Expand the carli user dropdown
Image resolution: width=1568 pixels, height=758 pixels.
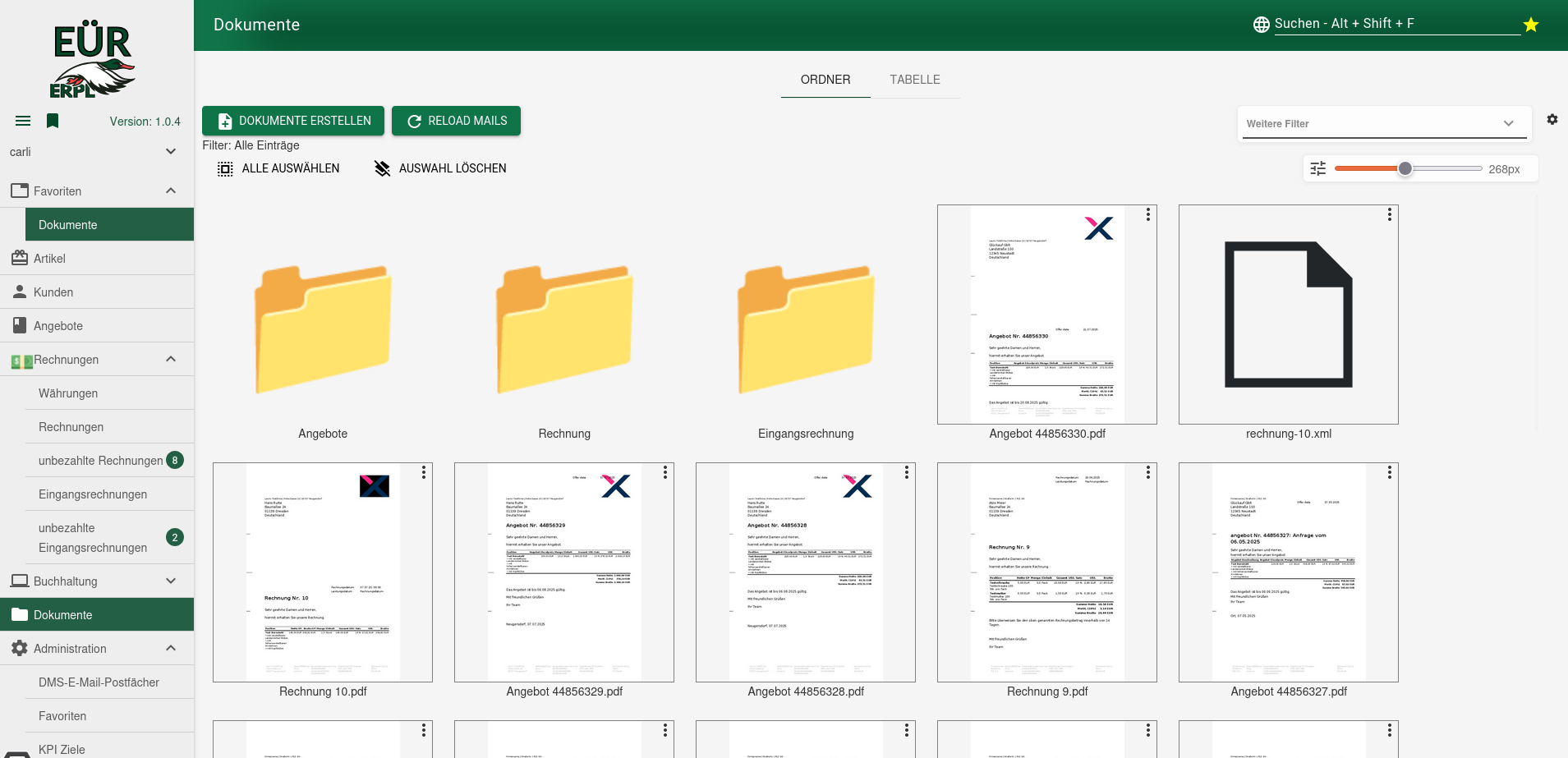click(x=171, y=152)
